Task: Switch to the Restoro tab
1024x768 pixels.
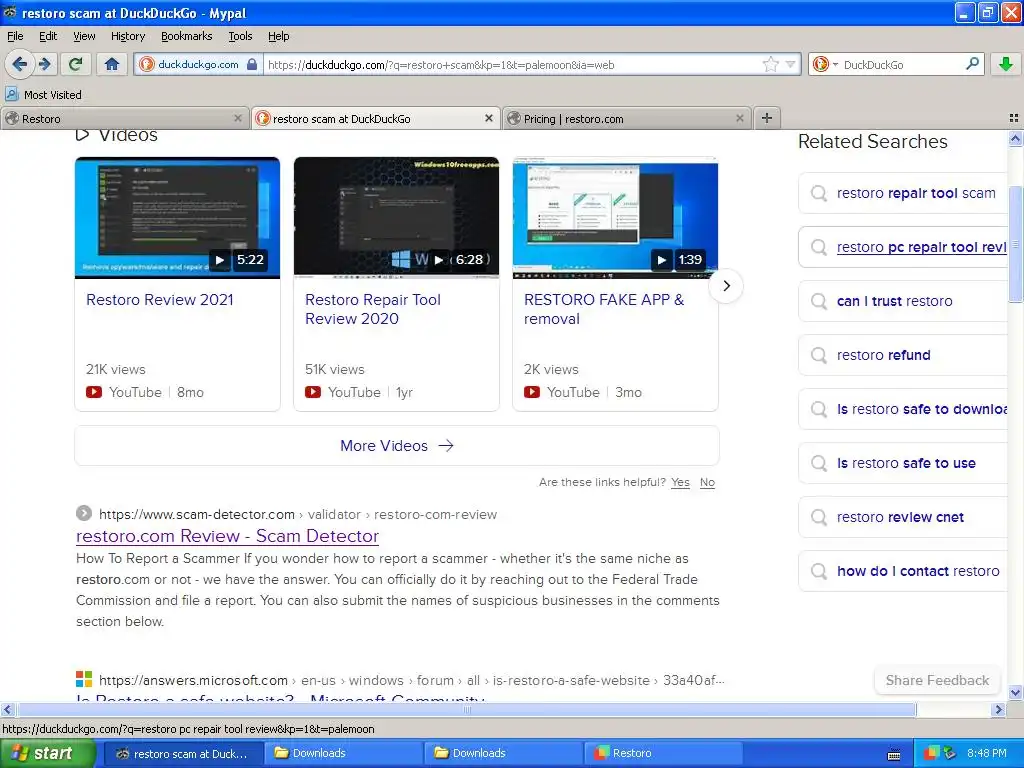Action: tap(124, 118)
